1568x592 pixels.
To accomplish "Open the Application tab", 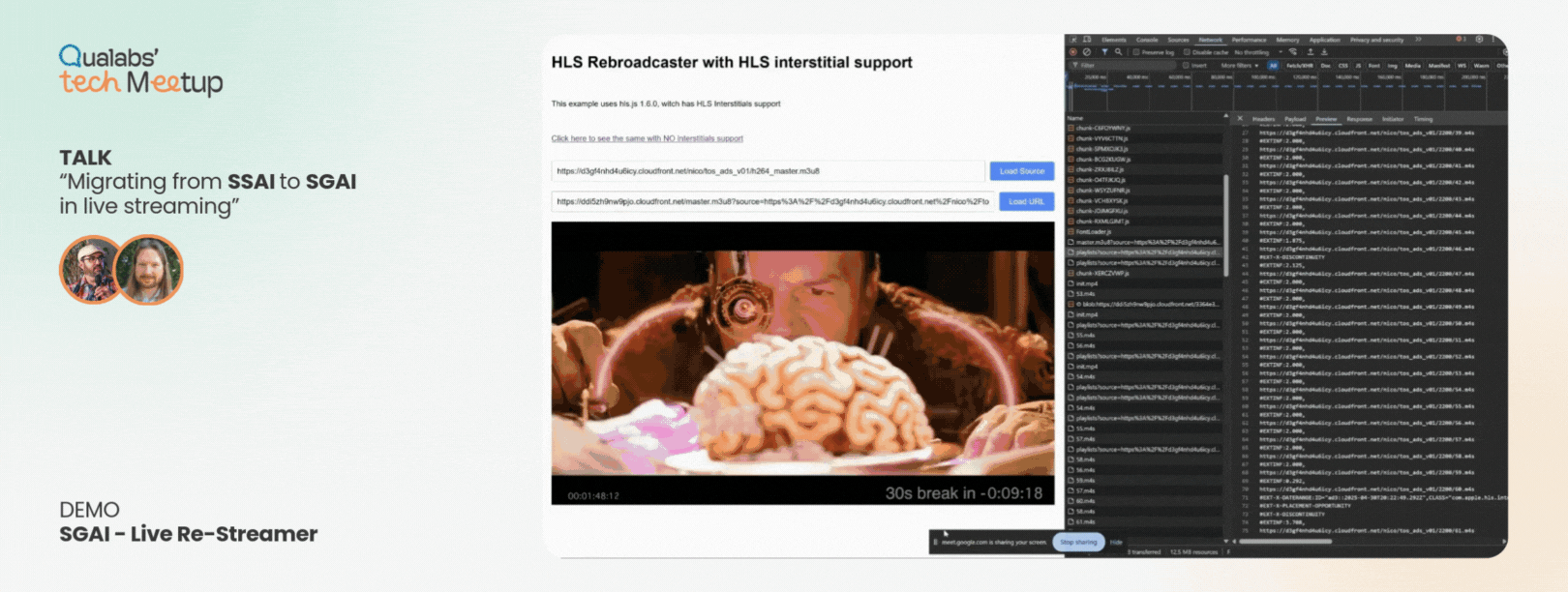I will pos(1325,40).
